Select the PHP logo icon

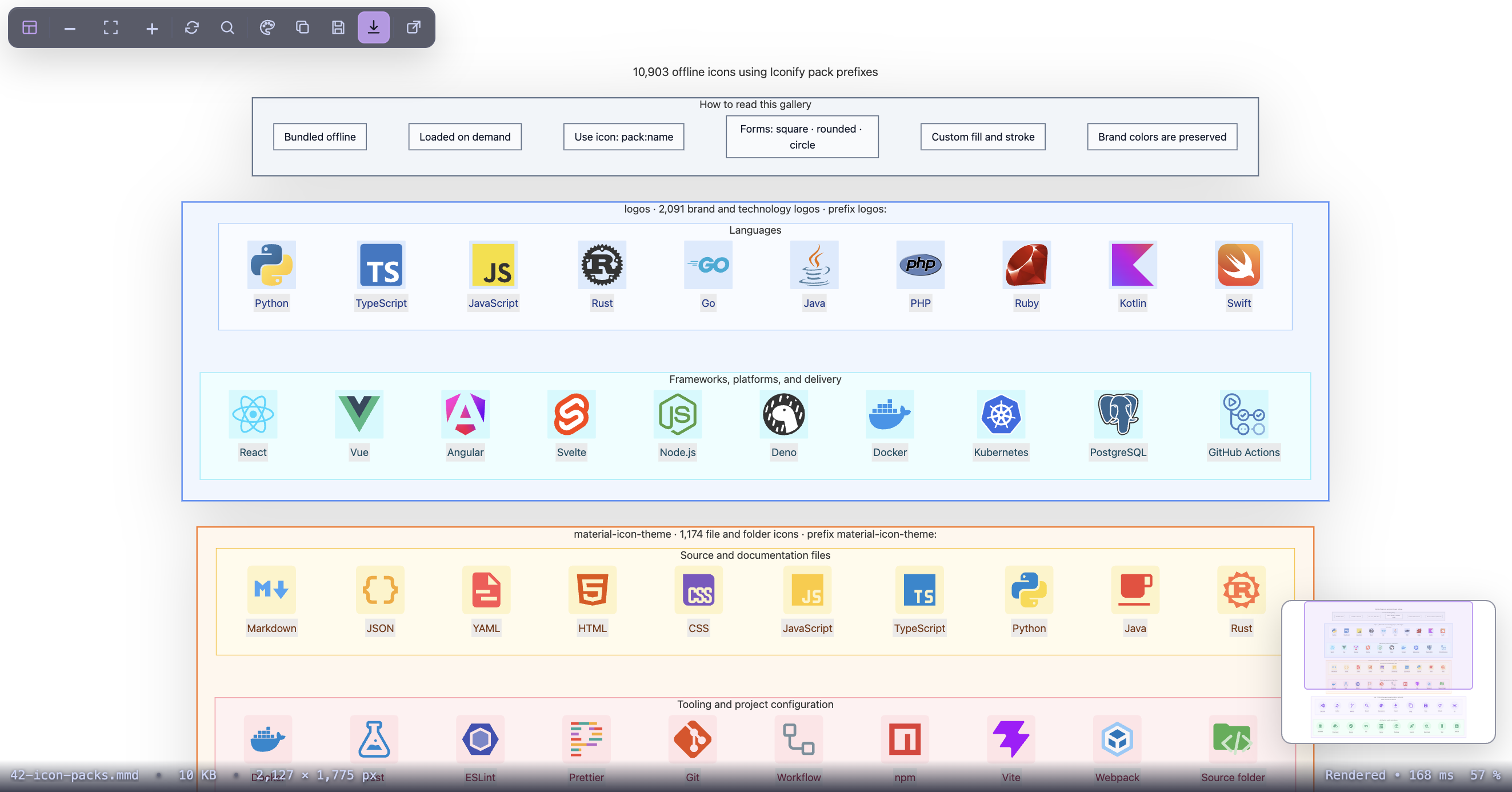[921, 265]
